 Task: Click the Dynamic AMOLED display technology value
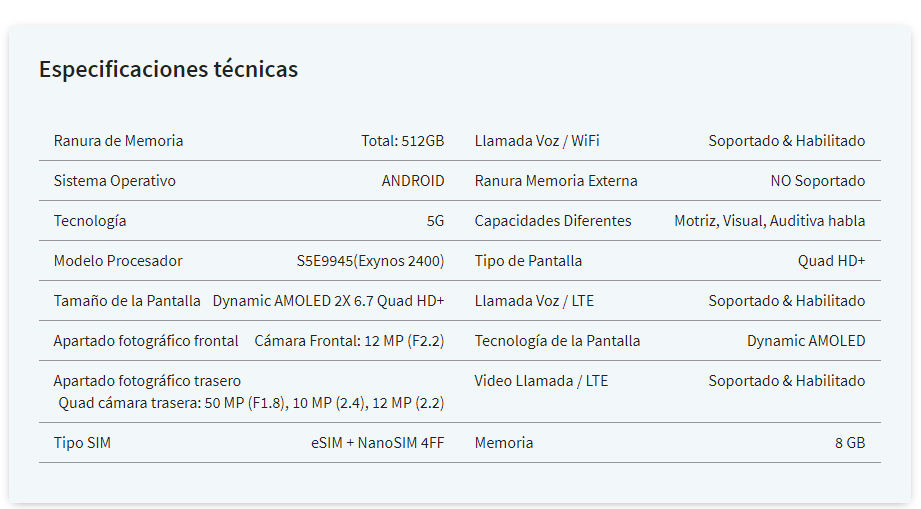[806, 341]
